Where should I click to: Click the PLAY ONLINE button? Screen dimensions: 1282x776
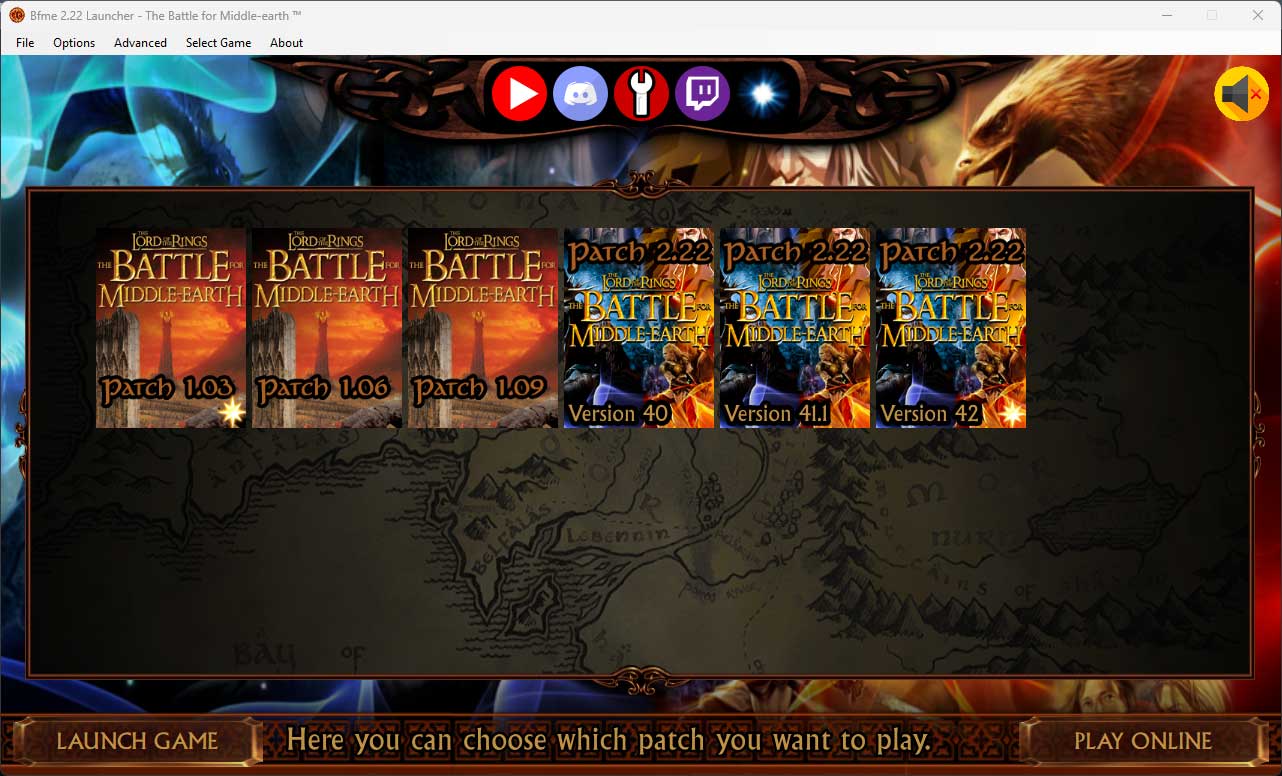1143,741
